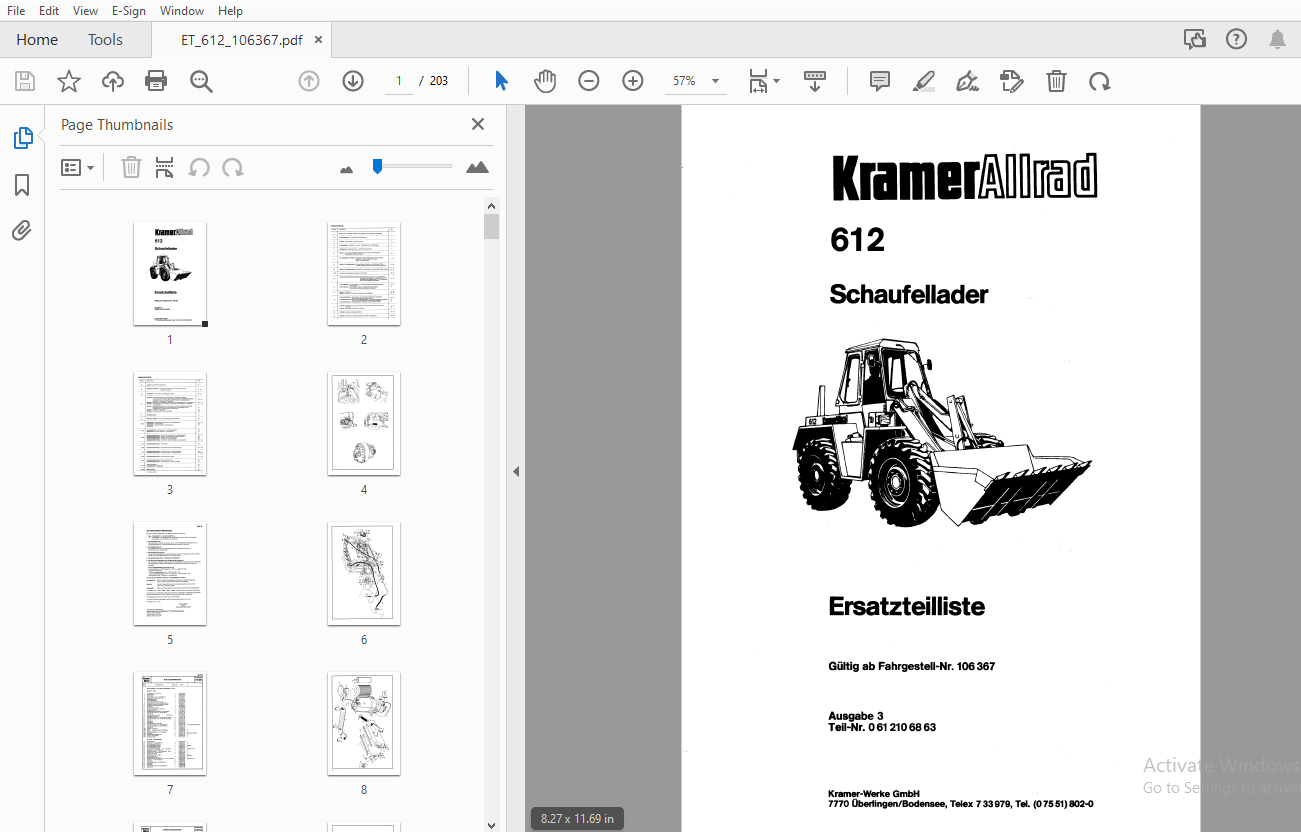Click the thumbnails scrollbar up arrow
Screen dimensions: 1301x832
[x=491, y=206]
